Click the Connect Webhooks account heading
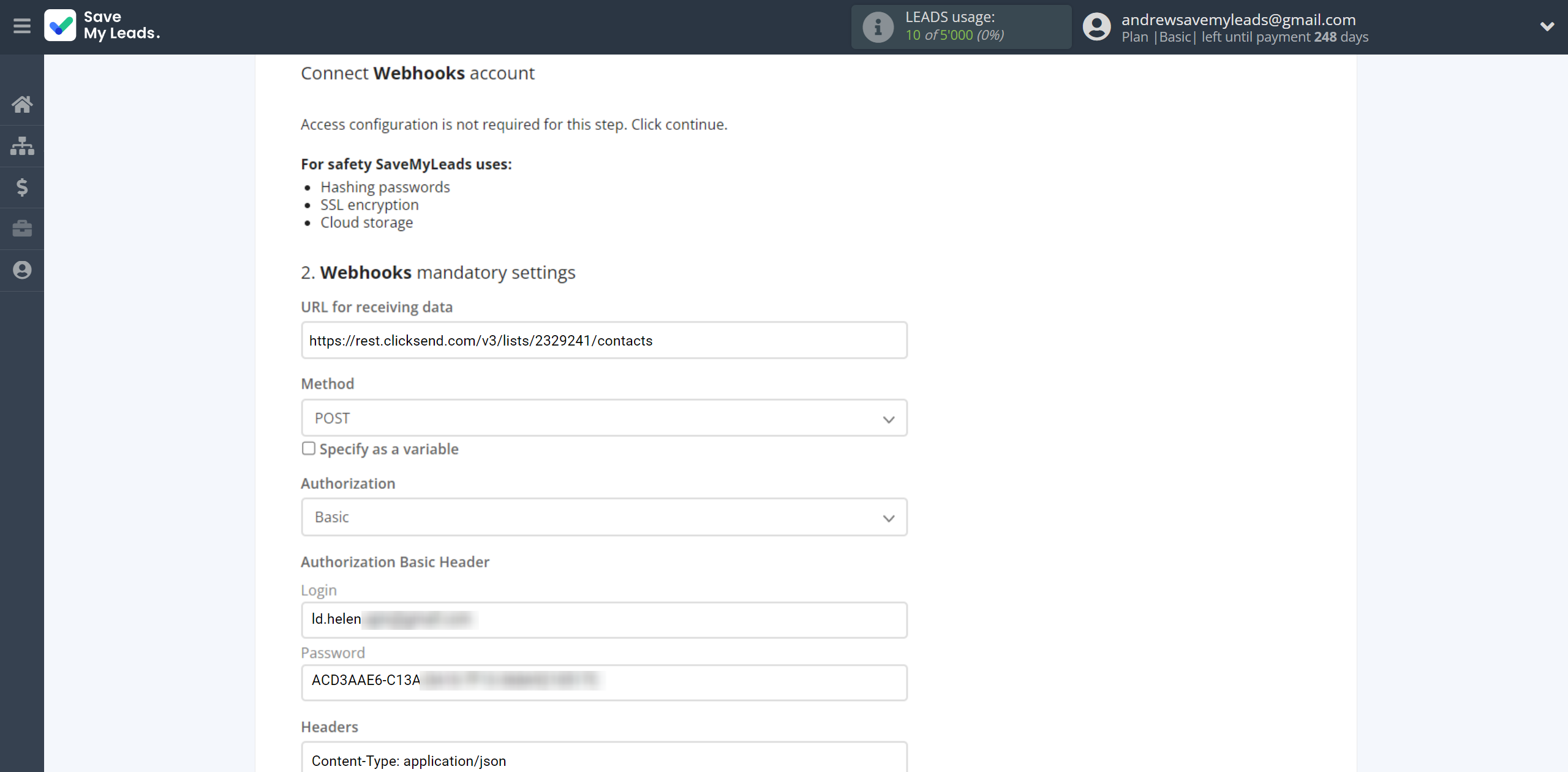The image size is (1568, 772). [418, 74]
